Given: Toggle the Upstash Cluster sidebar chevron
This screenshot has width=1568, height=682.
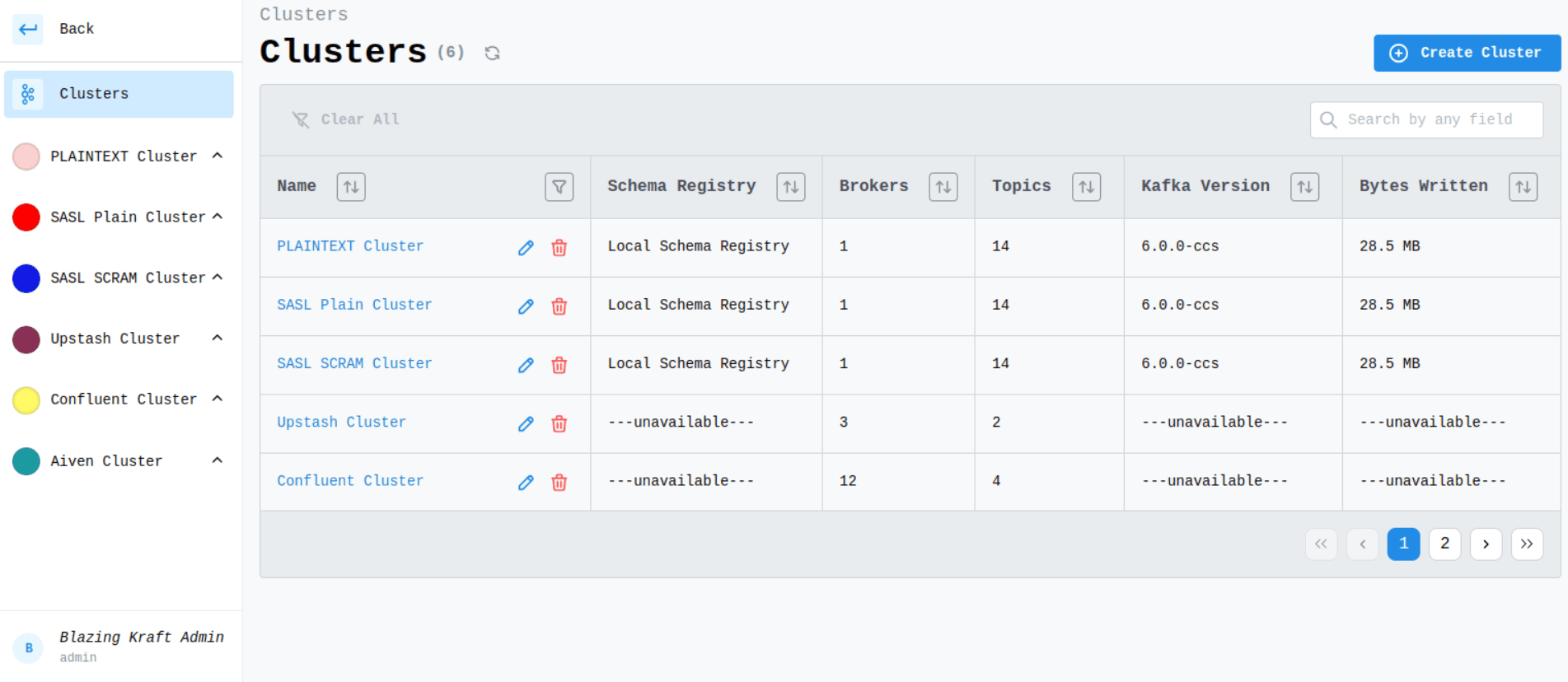Looking at the screenshot, I should (218, 338).
